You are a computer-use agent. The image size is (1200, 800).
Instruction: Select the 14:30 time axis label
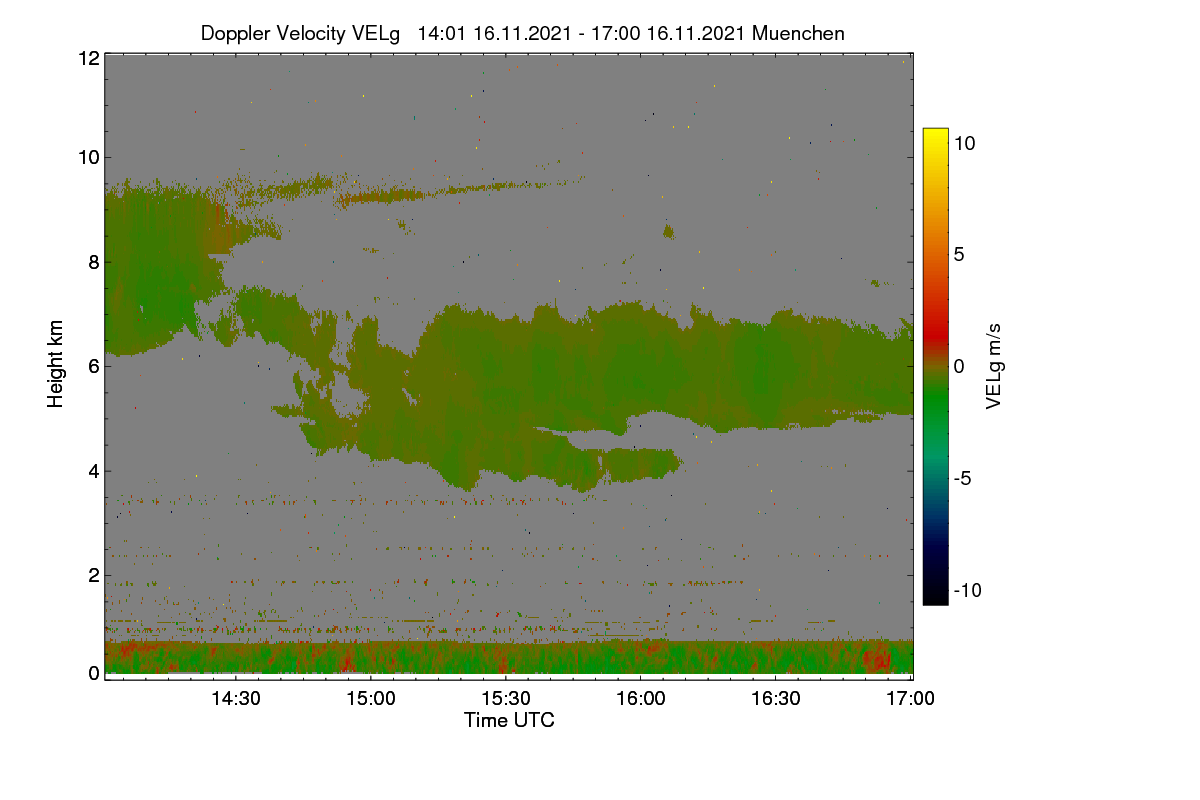235,698
